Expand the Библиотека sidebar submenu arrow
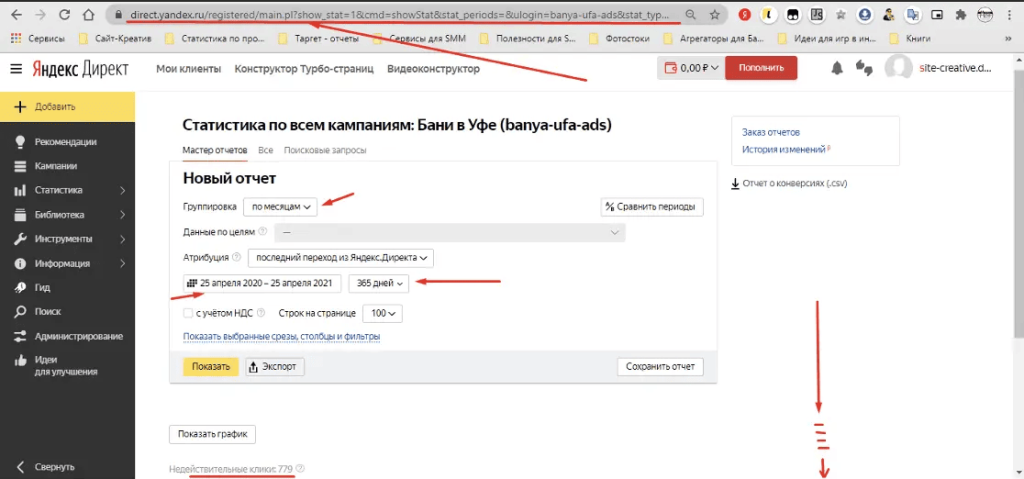1024x479 pixels. tap(123, 215)
